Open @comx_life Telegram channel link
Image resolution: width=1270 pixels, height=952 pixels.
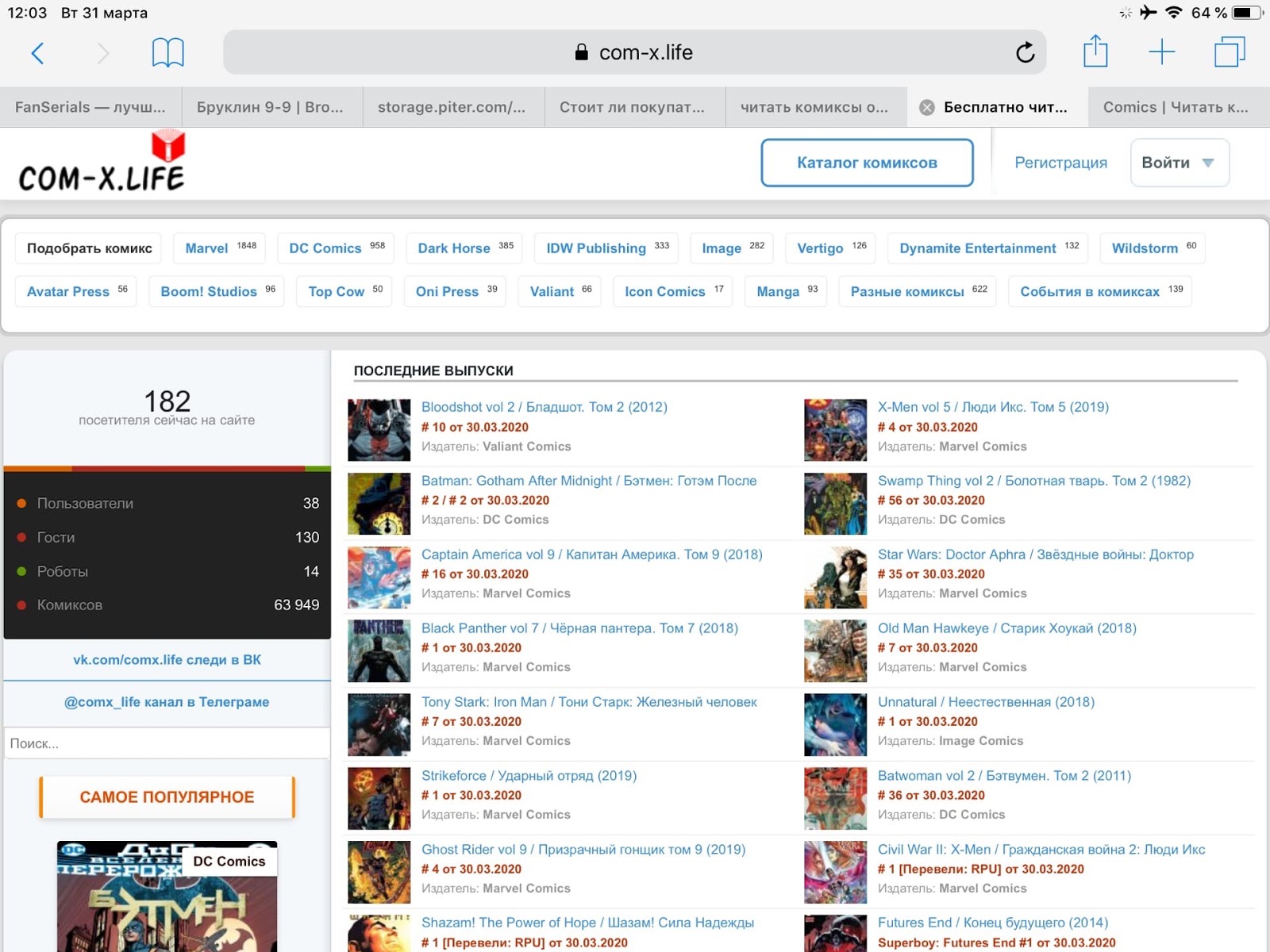[167, 702]
